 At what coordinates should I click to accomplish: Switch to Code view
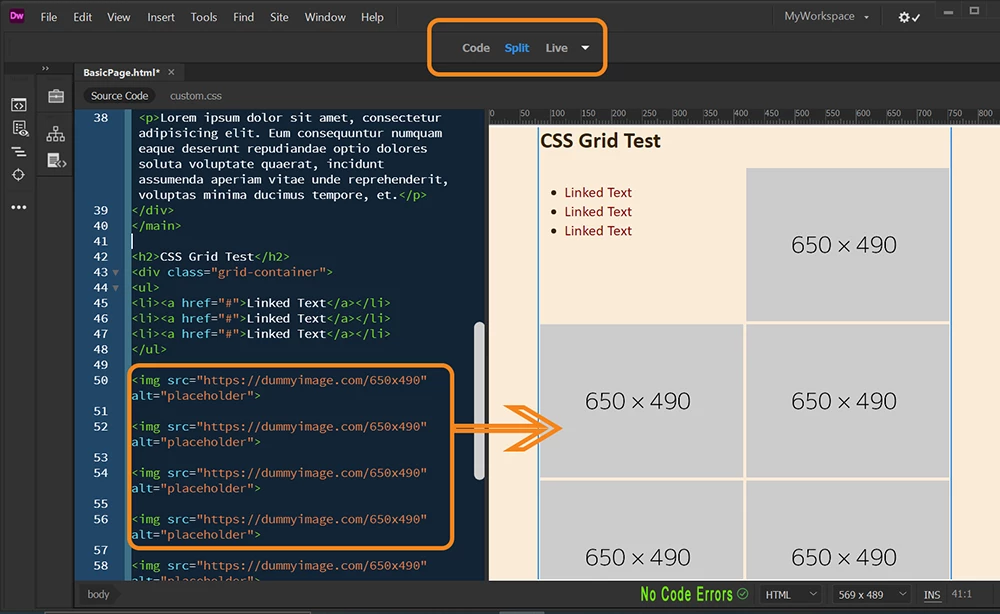476,48
